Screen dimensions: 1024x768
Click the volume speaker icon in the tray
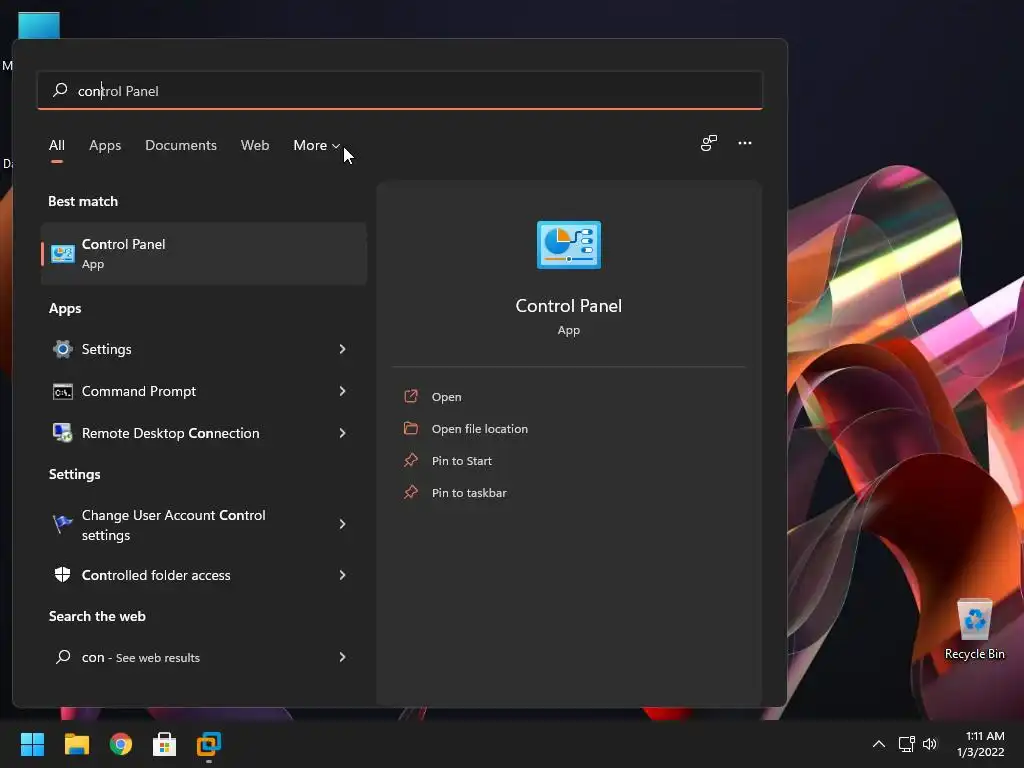(x=930, y=744)
